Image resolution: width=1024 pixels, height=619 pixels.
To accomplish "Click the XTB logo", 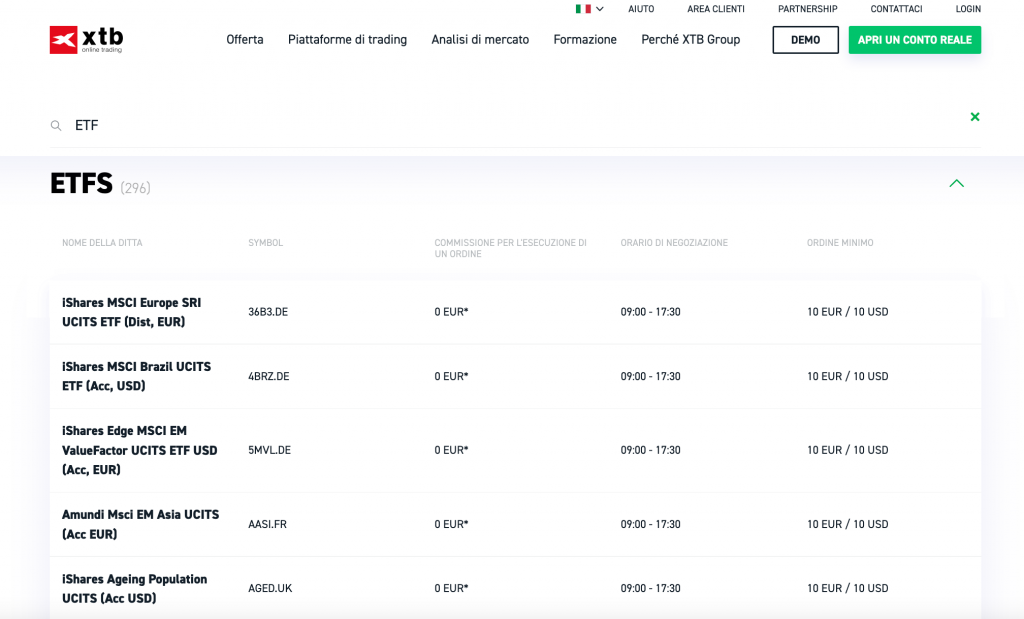I will (86, 40).
